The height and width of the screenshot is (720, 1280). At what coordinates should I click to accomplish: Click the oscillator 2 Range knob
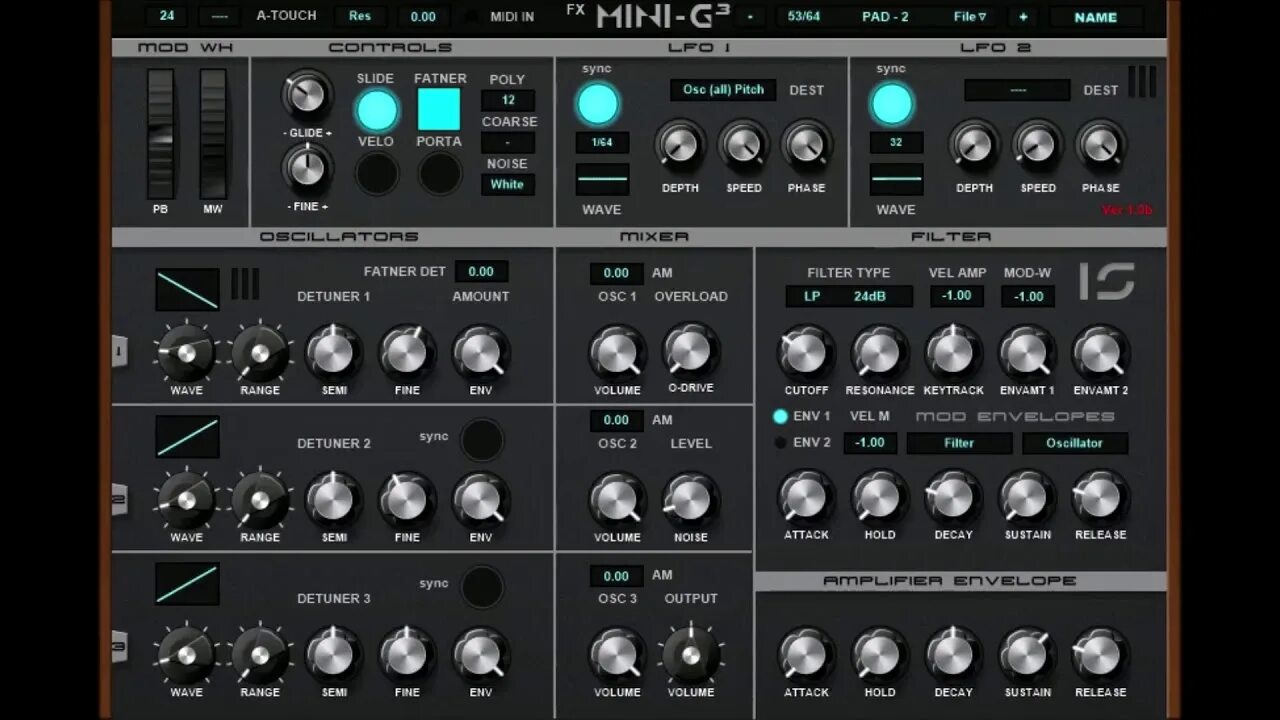[x=260, y=500]
